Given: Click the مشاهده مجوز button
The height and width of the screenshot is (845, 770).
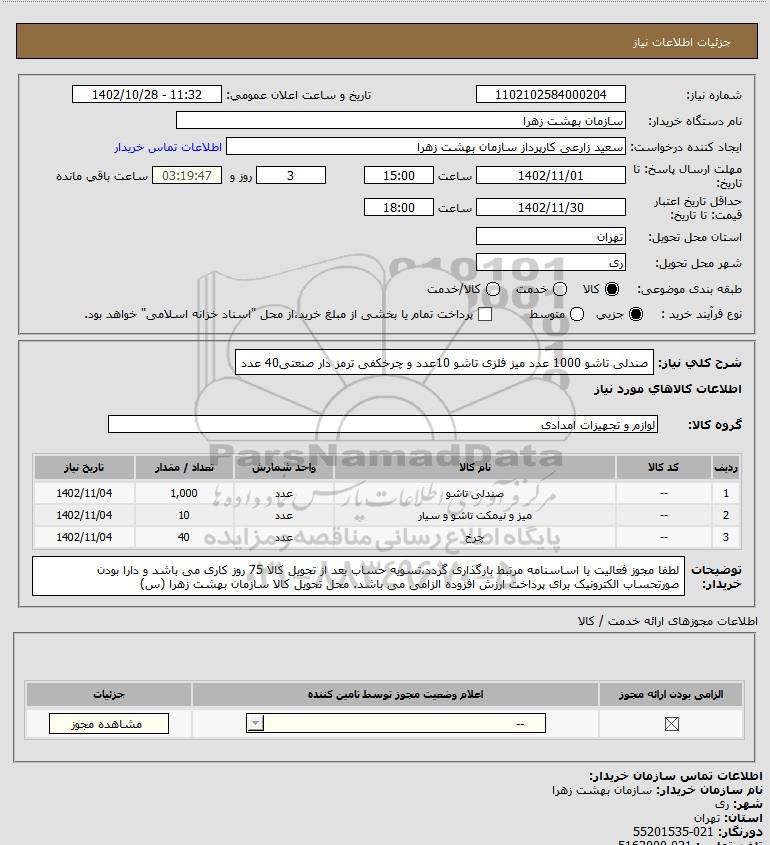Looking at the screenshot, I should [108, 724].
